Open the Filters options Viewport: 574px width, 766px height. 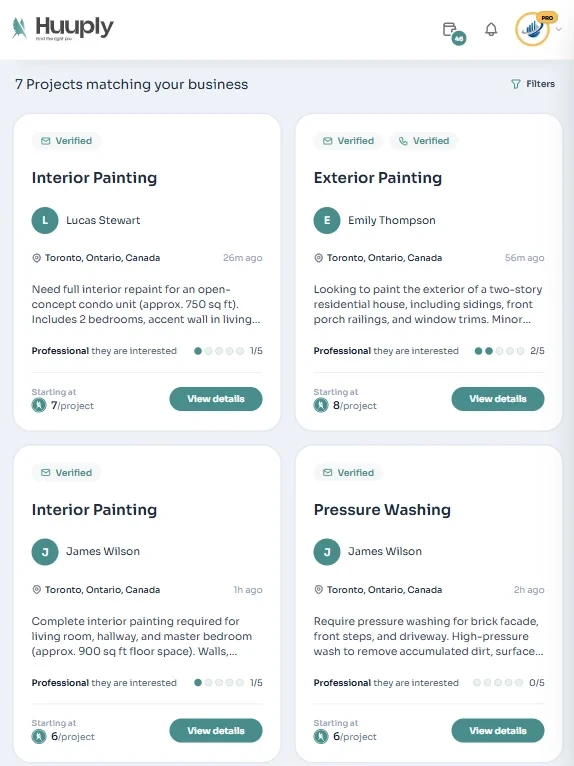coord(532,84)
